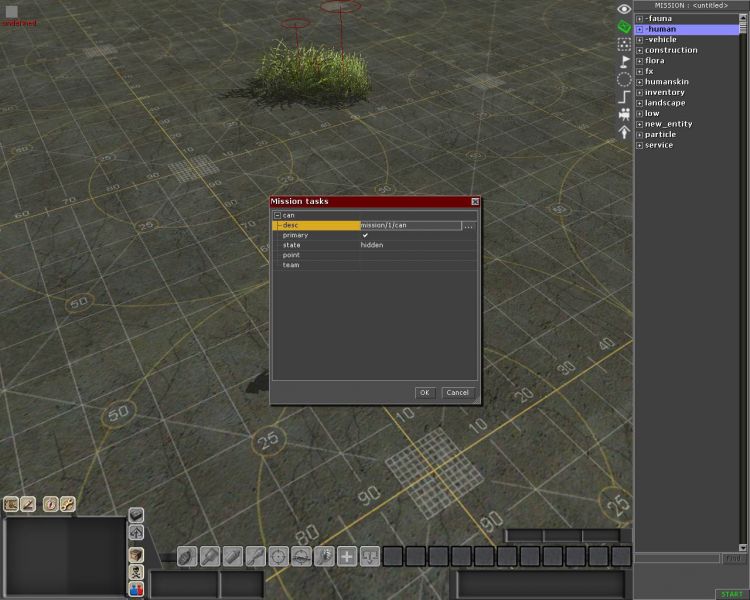Click the plus sign heal icon
Image resolution: width=750 pixels, height=600 pixels.
tap(347, 557)
